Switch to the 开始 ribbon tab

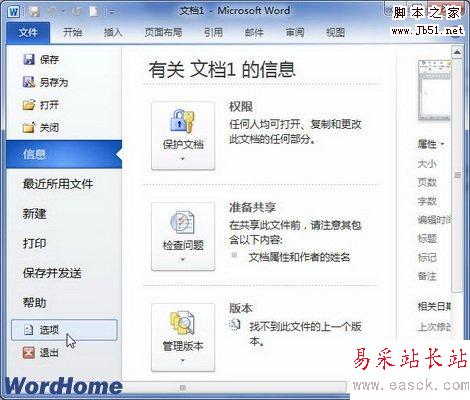[x=73, y=32]
